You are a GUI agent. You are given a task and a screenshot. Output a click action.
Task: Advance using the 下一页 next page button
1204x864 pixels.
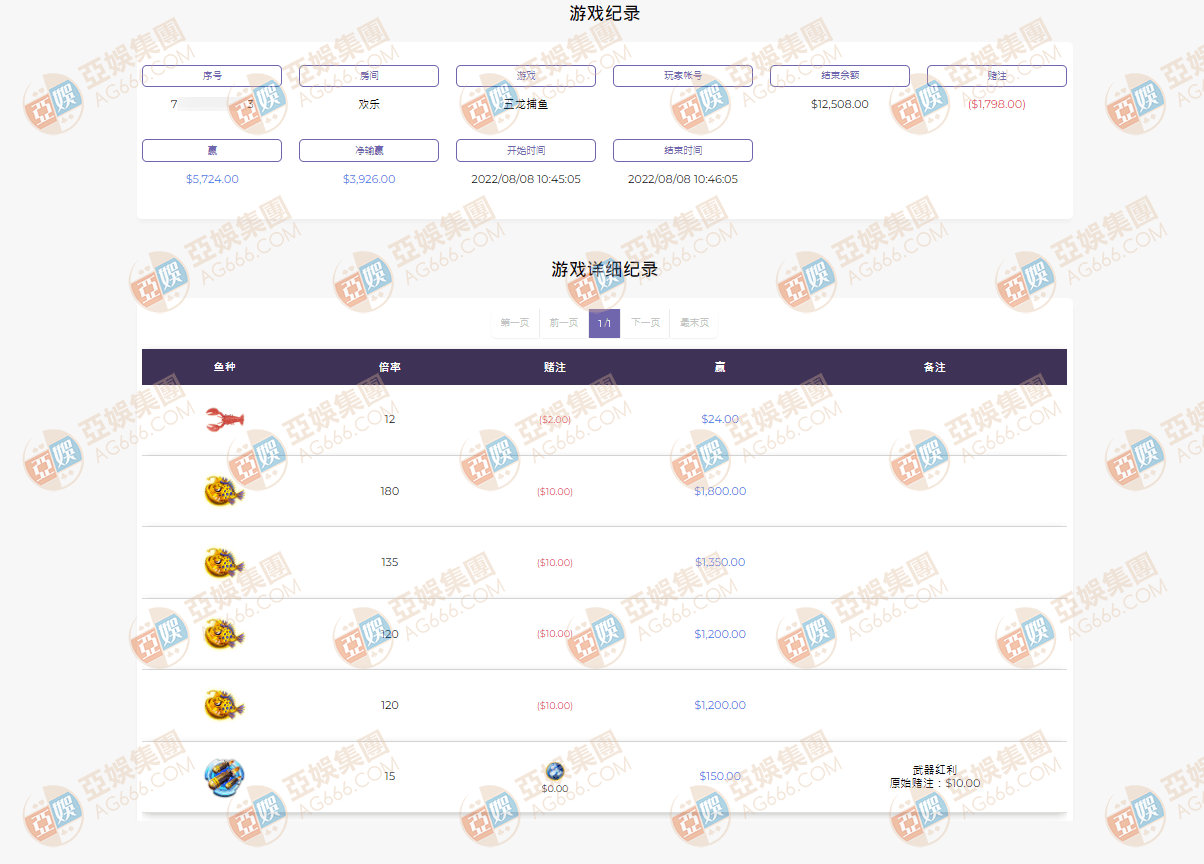[645, 323]
